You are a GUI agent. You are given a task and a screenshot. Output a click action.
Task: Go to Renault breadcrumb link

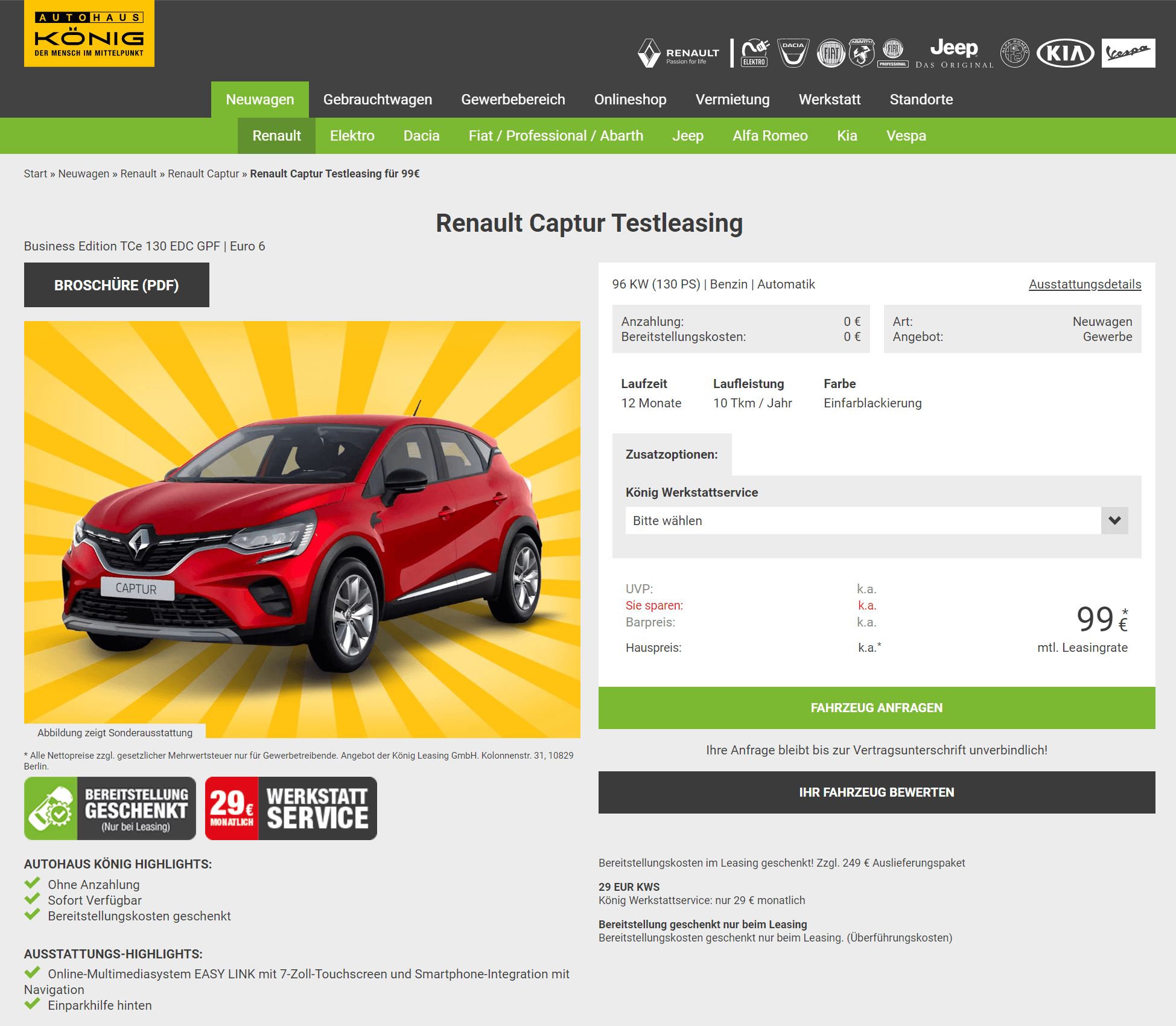[x=138, y=174]
